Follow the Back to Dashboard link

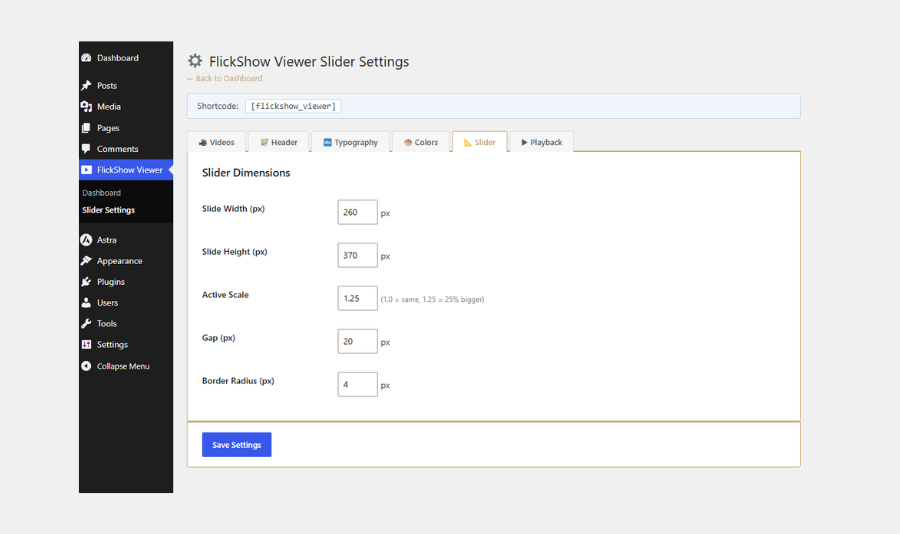click(x=224, y=79)
